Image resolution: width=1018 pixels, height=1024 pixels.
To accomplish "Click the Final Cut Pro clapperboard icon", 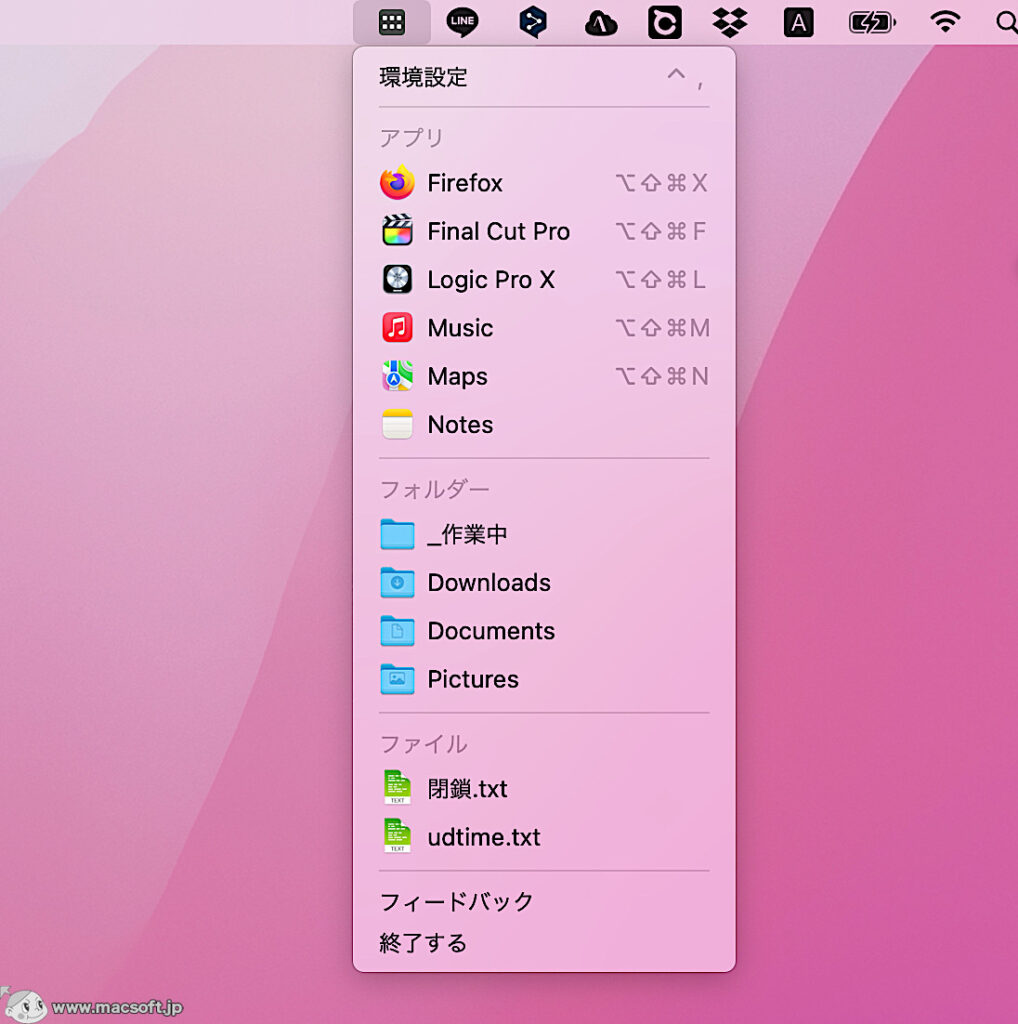I will [397, 231].
